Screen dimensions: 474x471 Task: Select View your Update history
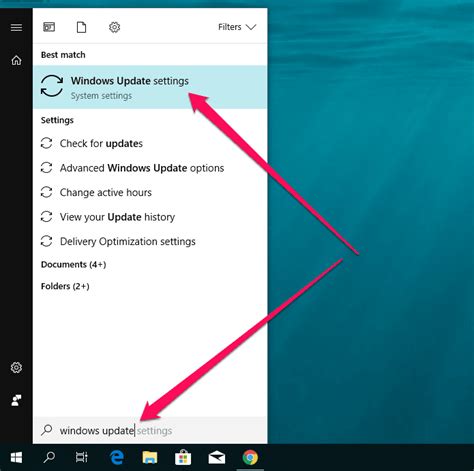(x=150, y=217)
